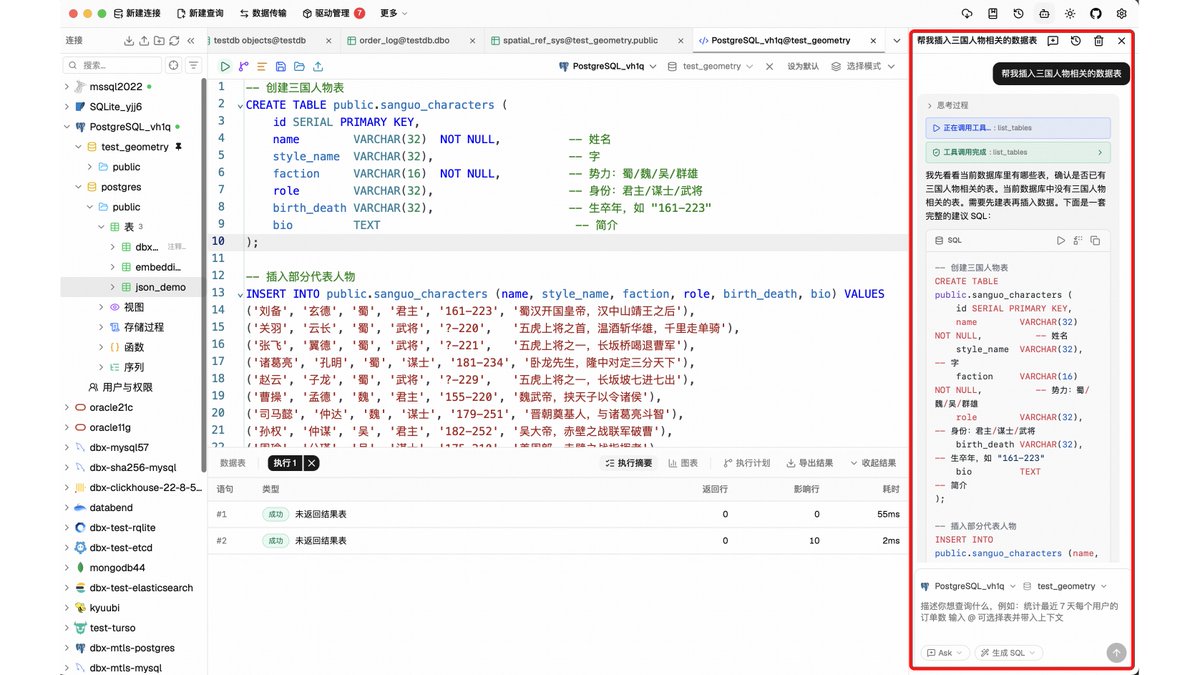The image size is (1200, 675).
Task: Open the Ask mode dropdown
Action: pos(945,652)
